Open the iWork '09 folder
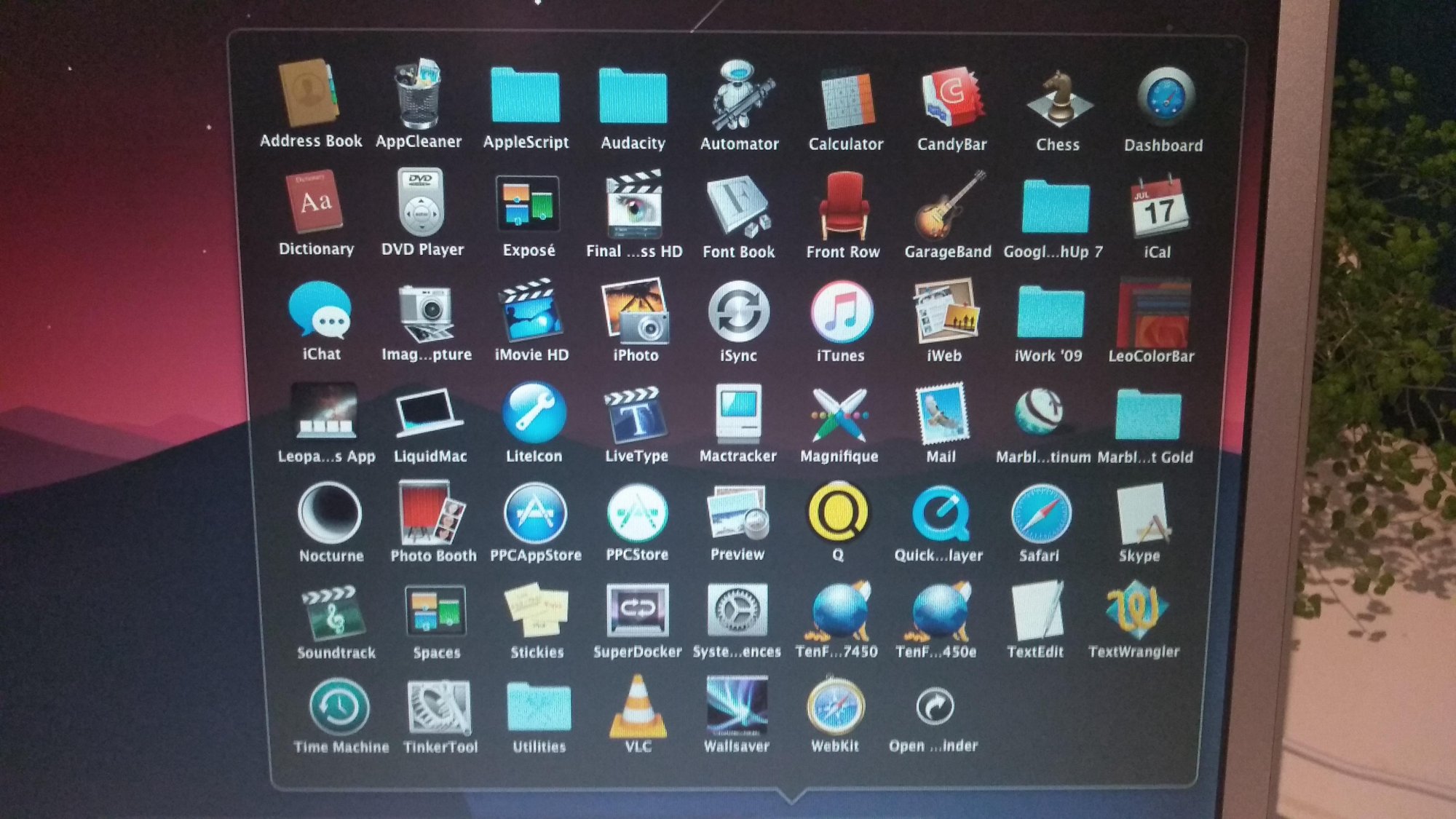 tap(1050, 313)
